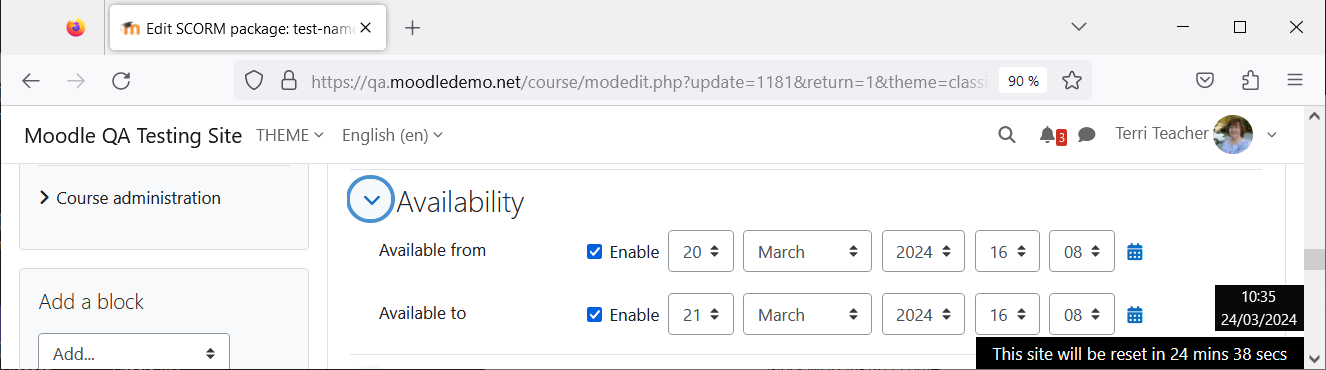Bookmark this page with star icon

click(x=1072, y=81)
